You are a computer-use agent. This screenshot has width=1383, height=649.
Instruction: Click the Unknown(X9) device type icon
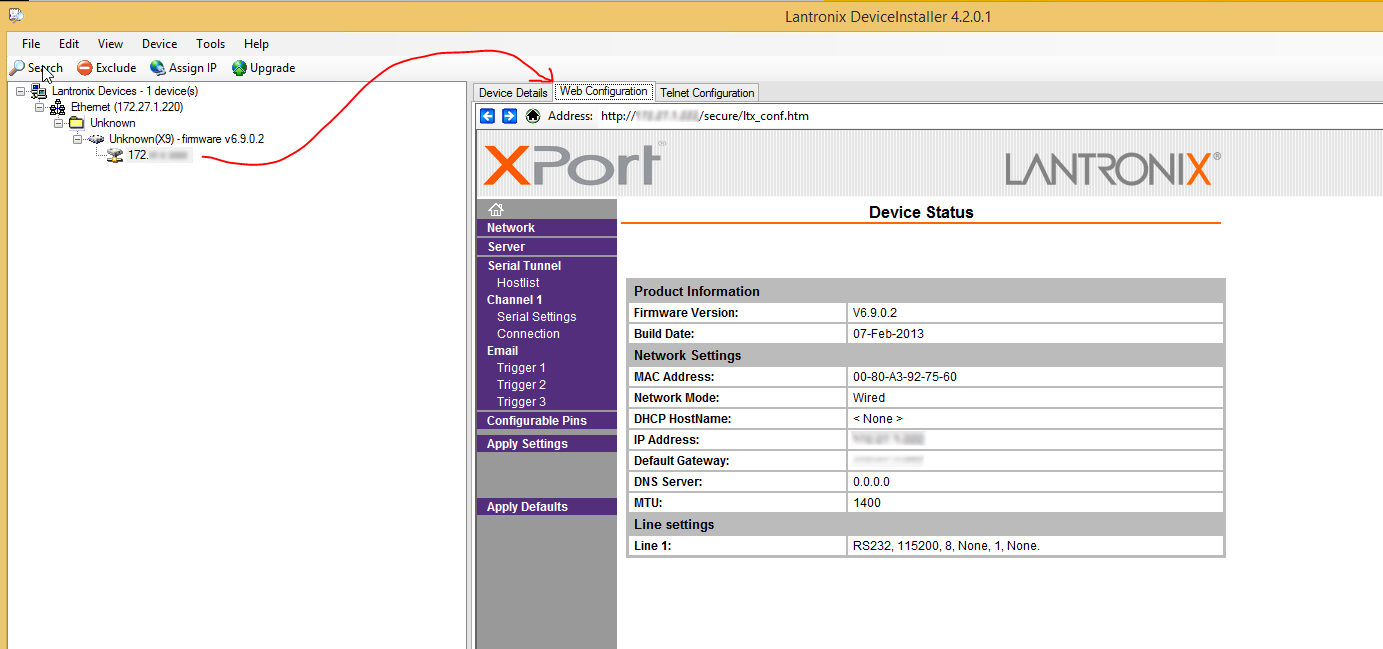96,139
